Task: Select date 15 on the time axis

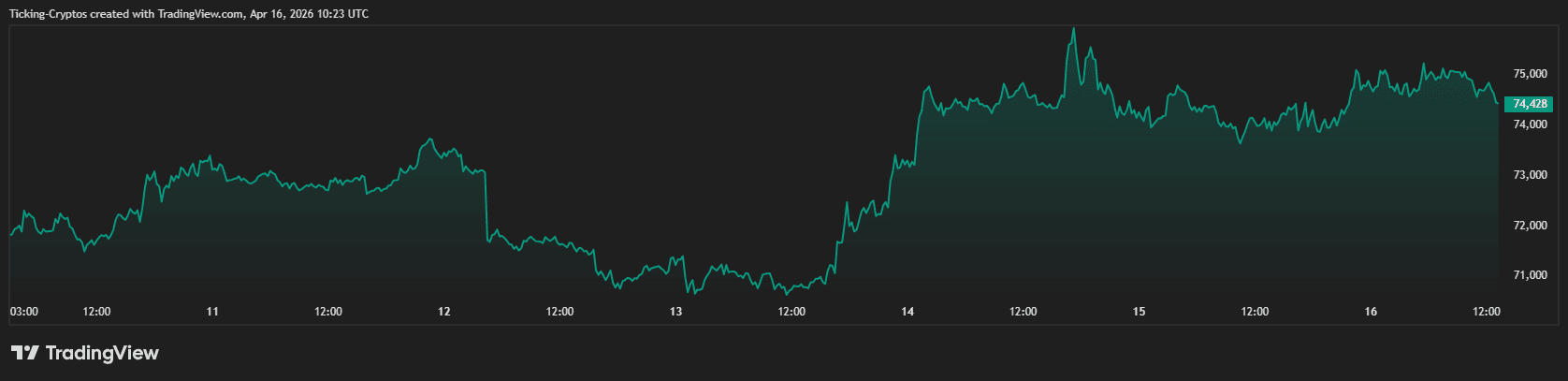Action: point(1139,312)
